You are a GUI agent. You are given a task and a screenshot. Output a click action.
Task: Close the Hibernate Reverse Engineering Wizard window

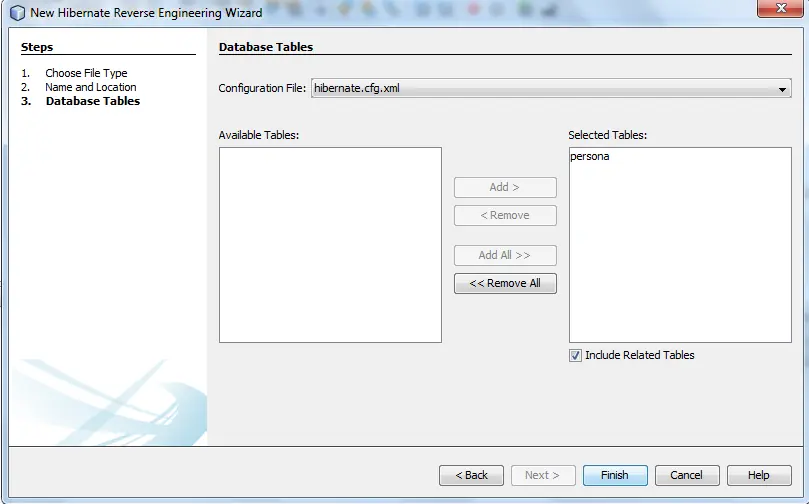pyautogui.click(x=780, y=8)
